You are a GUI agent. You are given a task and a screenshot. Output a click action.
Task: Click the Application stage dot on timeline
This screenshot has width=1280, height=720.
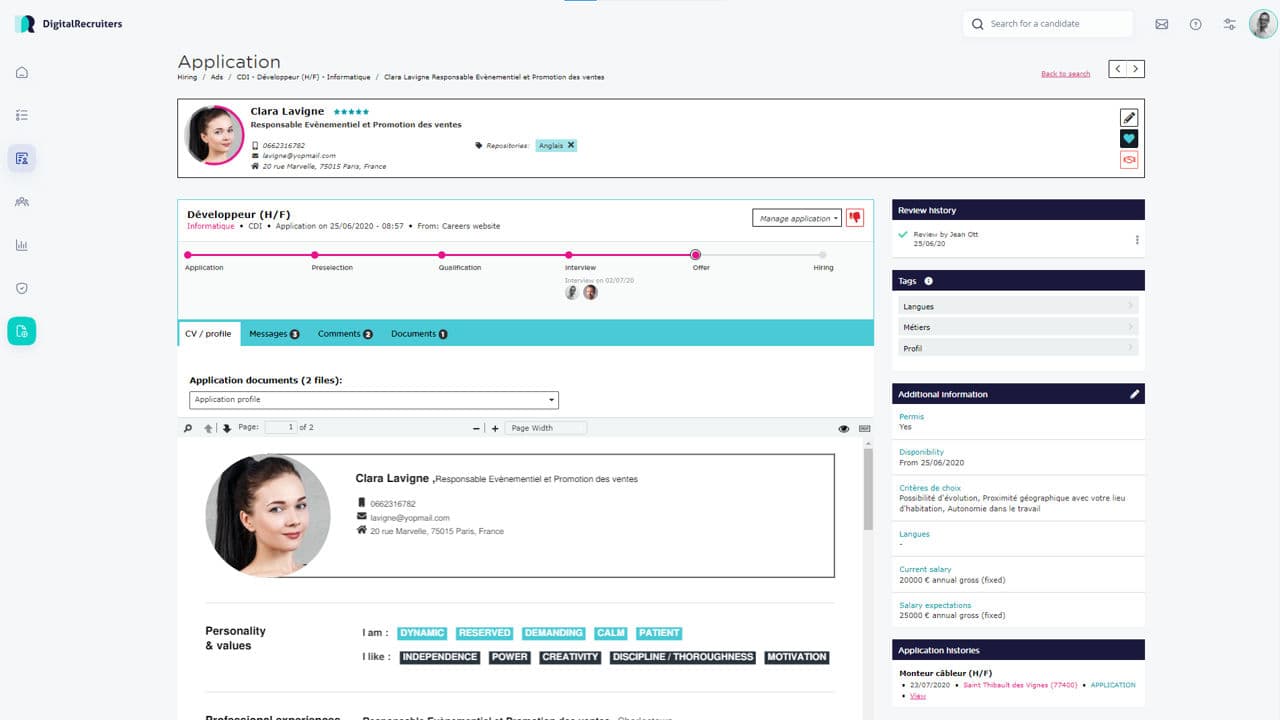tap(188, 255)
